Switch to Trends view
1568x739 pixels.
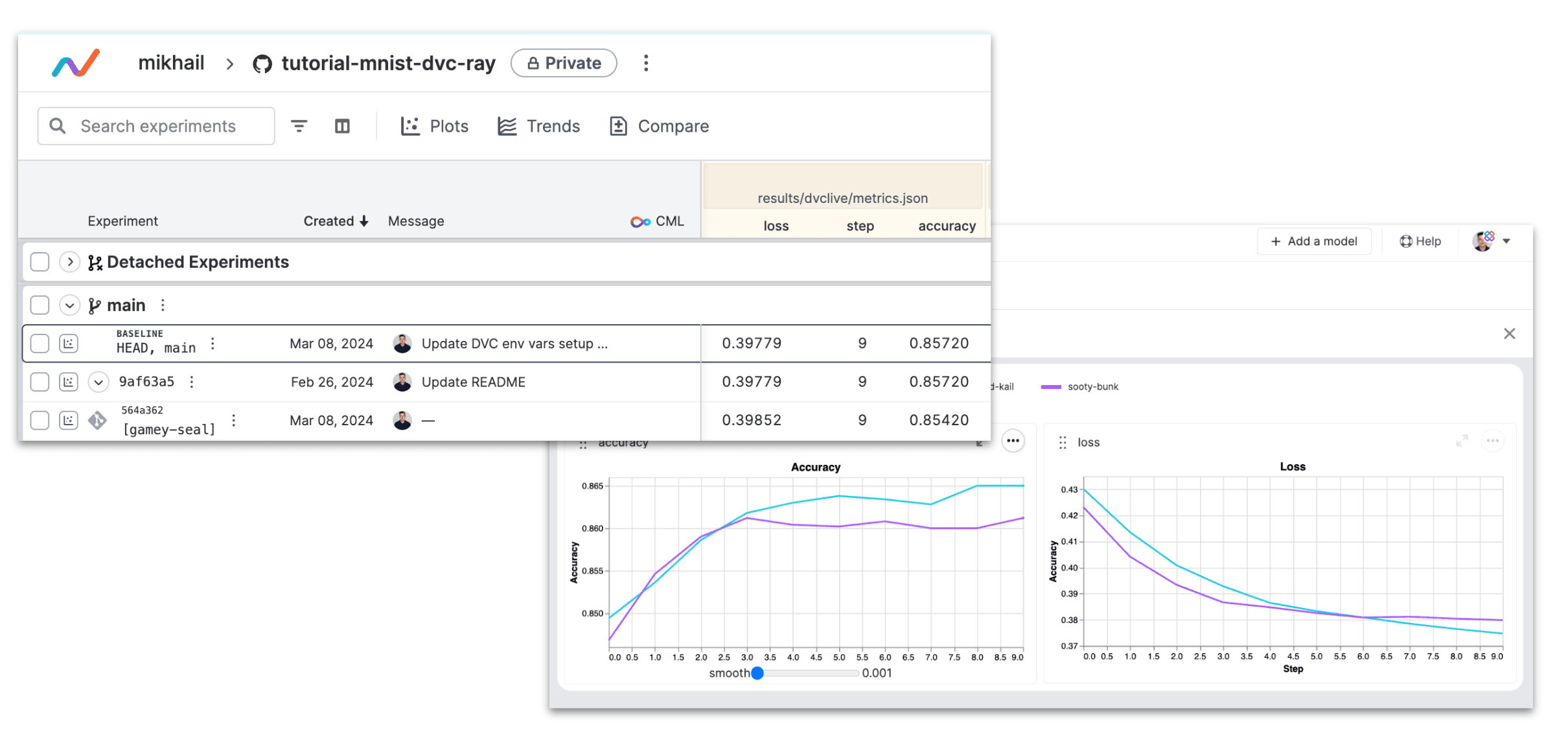[x=538, y=126]
